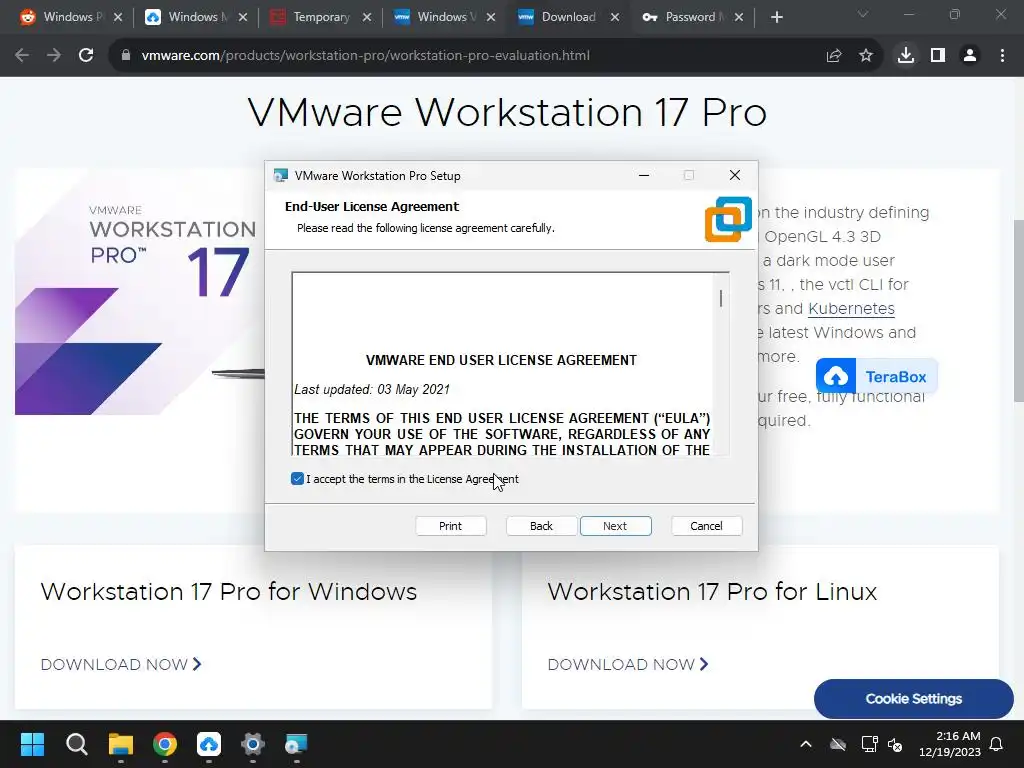Download Workstation 17 Pro for Linux
Screen dimensions: 1024x768
(628, 664)
